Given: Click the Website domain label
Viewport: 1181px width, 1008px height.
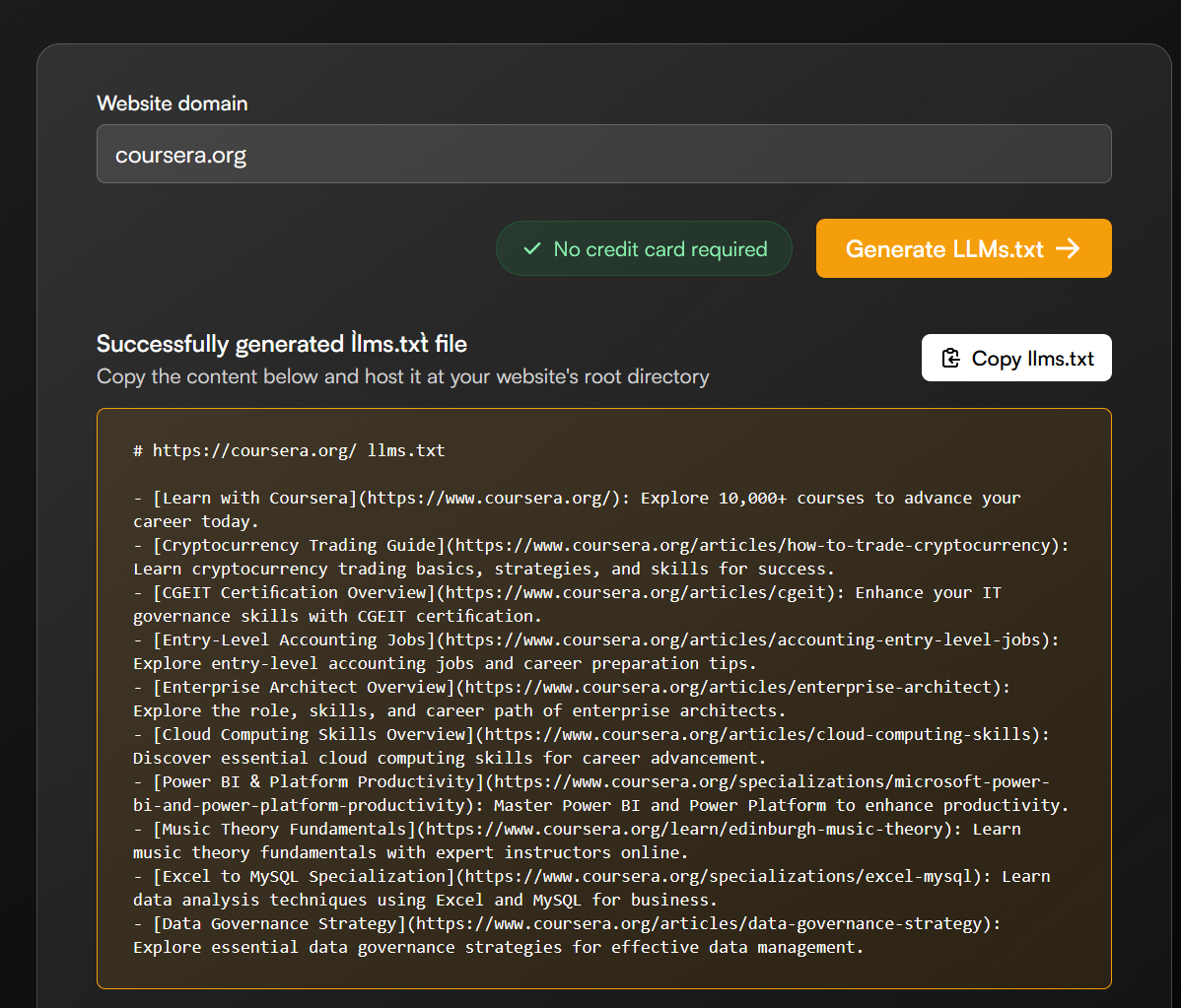Looking at the screenshot, I should [173, 103].
